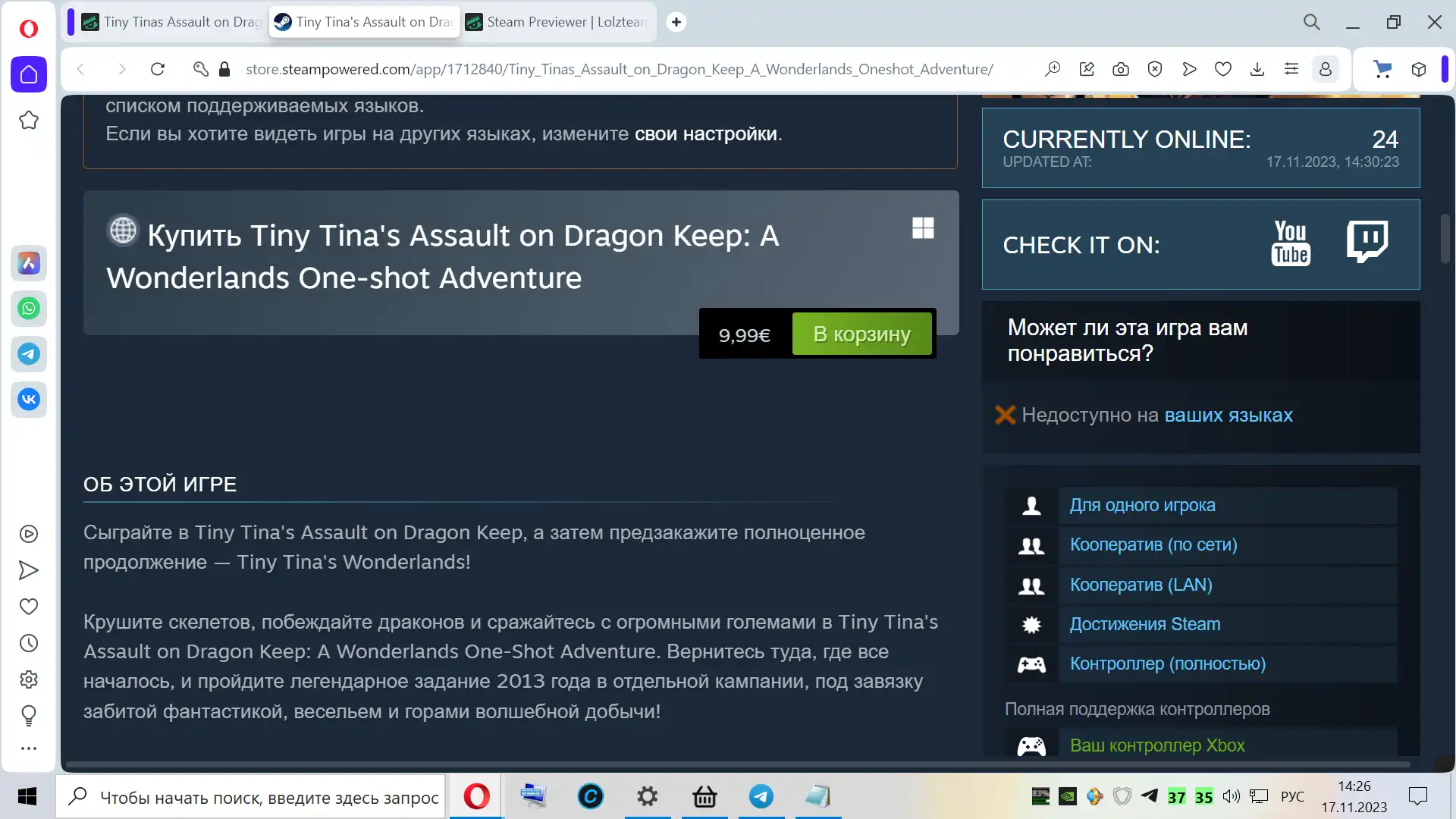Open My Flow arrow in sidebar
1456x819 pixels.
click(x=29, y=570)
